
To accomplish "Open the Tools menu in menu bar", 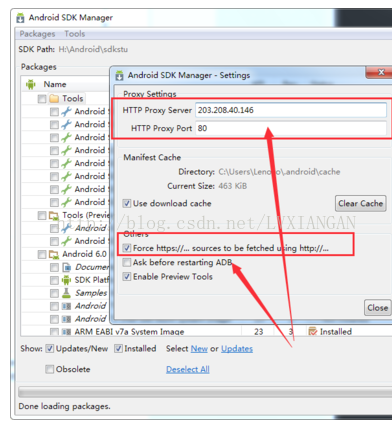I will point(75,34).
